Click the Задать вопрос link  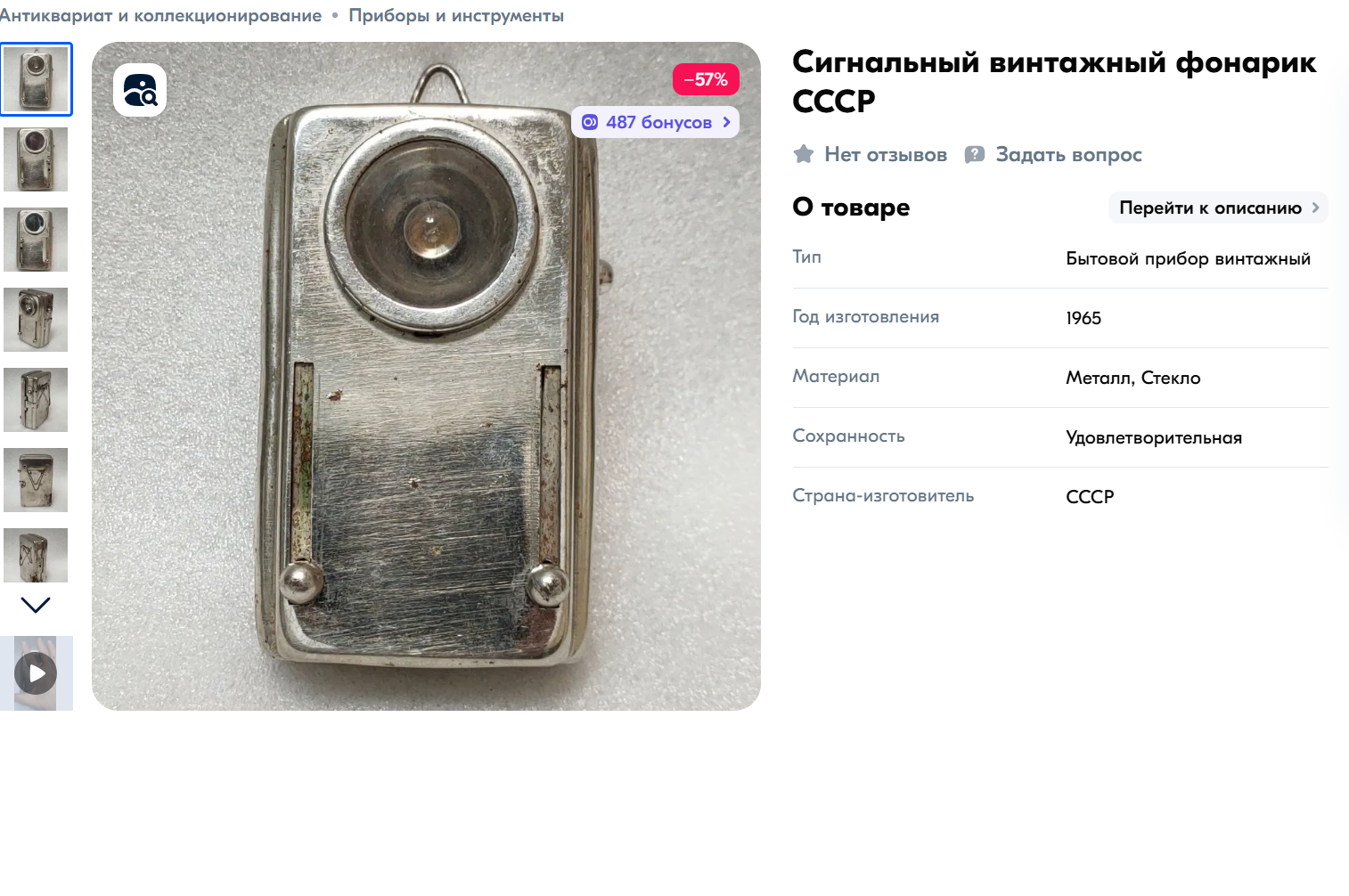[1068, 154]
